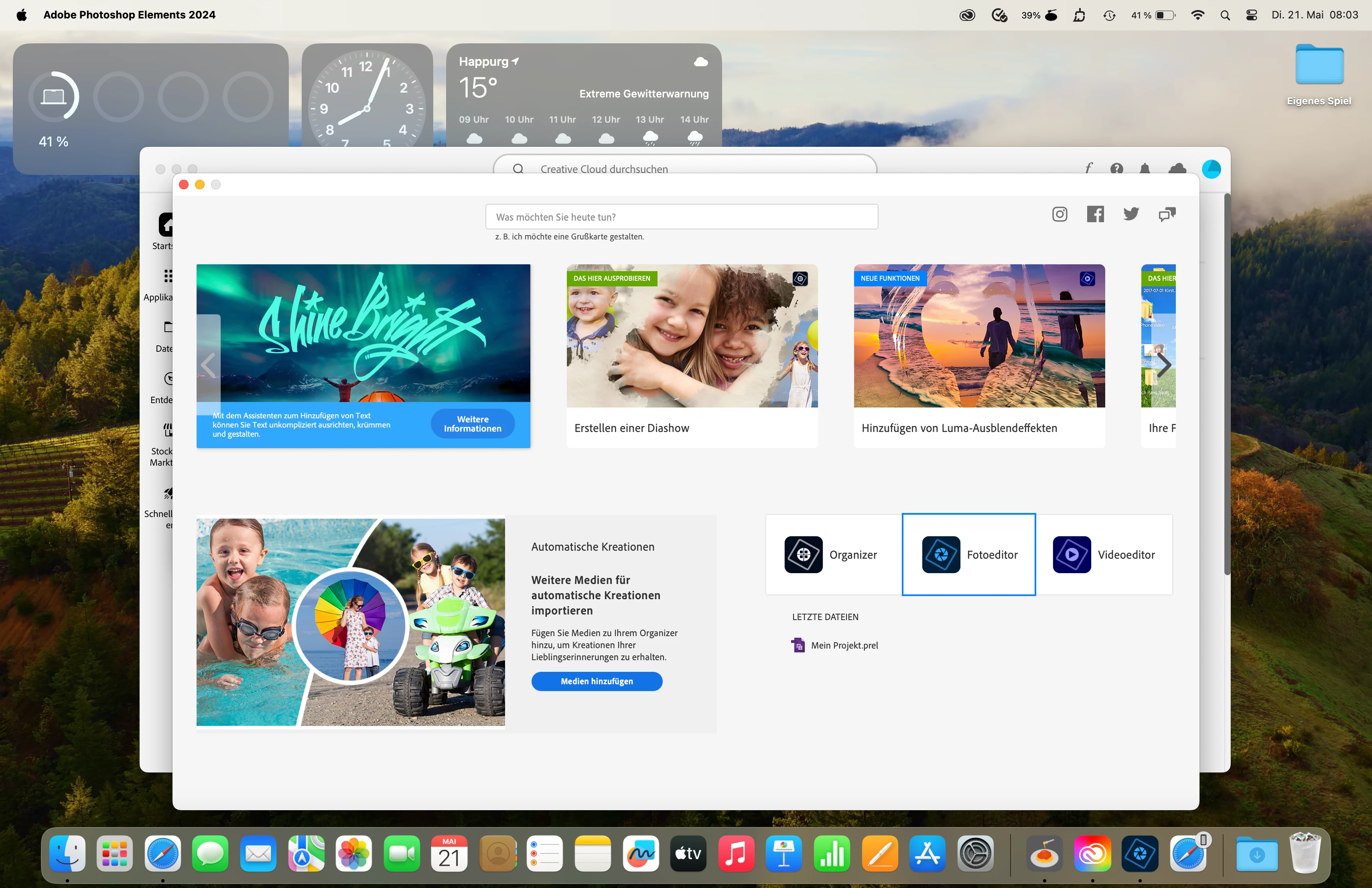
Task: Show previous carousel card with left chevron
Action: (x=209, y=365)
